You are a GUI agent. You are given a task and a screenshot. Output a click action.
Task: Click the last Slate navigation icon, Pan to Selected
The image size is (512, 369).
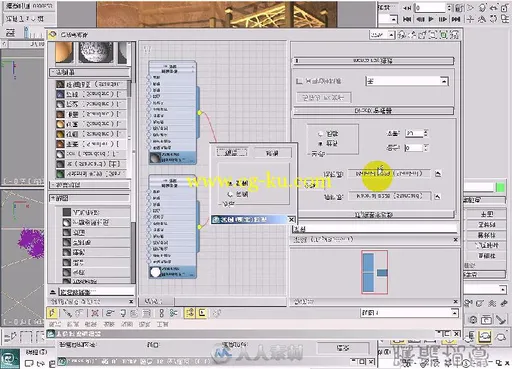454,34
